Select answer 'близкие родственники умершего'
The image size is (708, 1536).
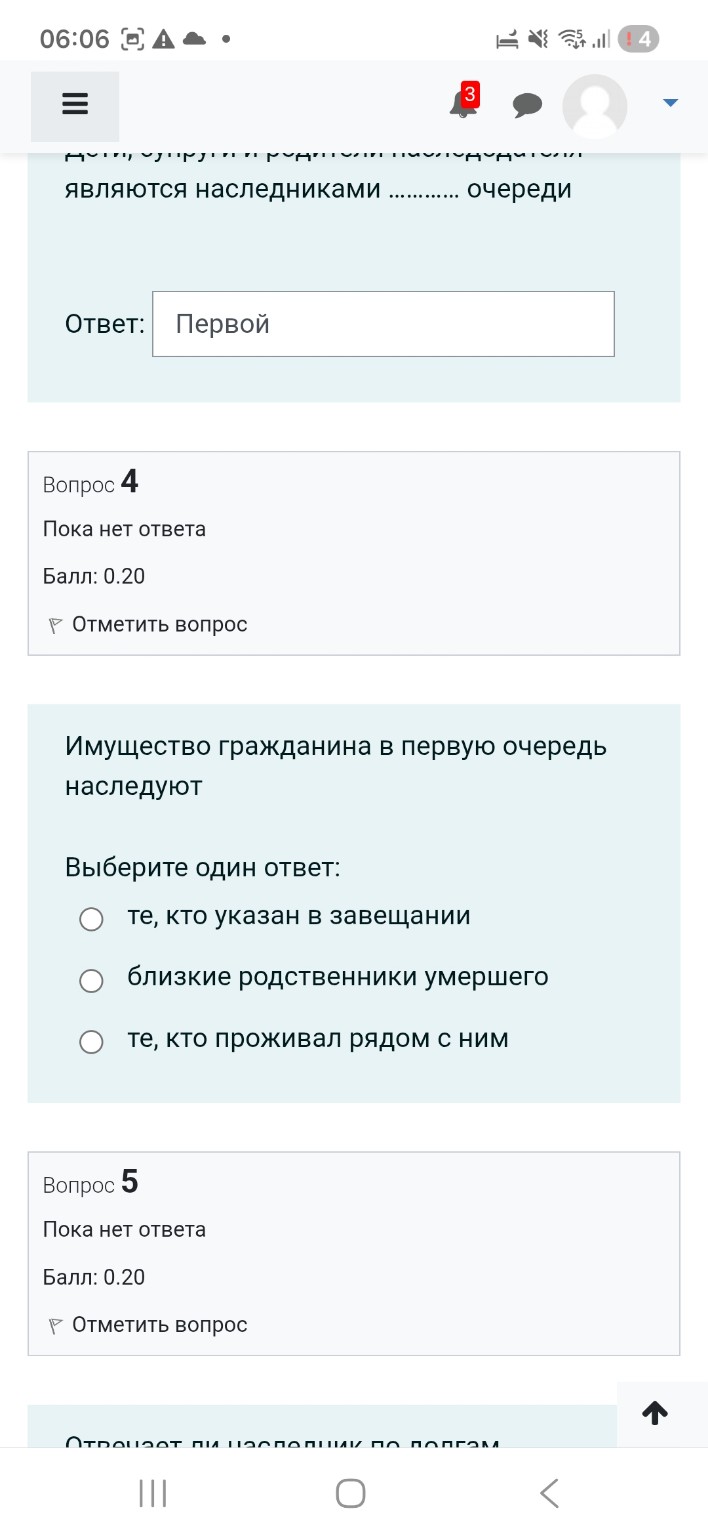click(91, 980)
